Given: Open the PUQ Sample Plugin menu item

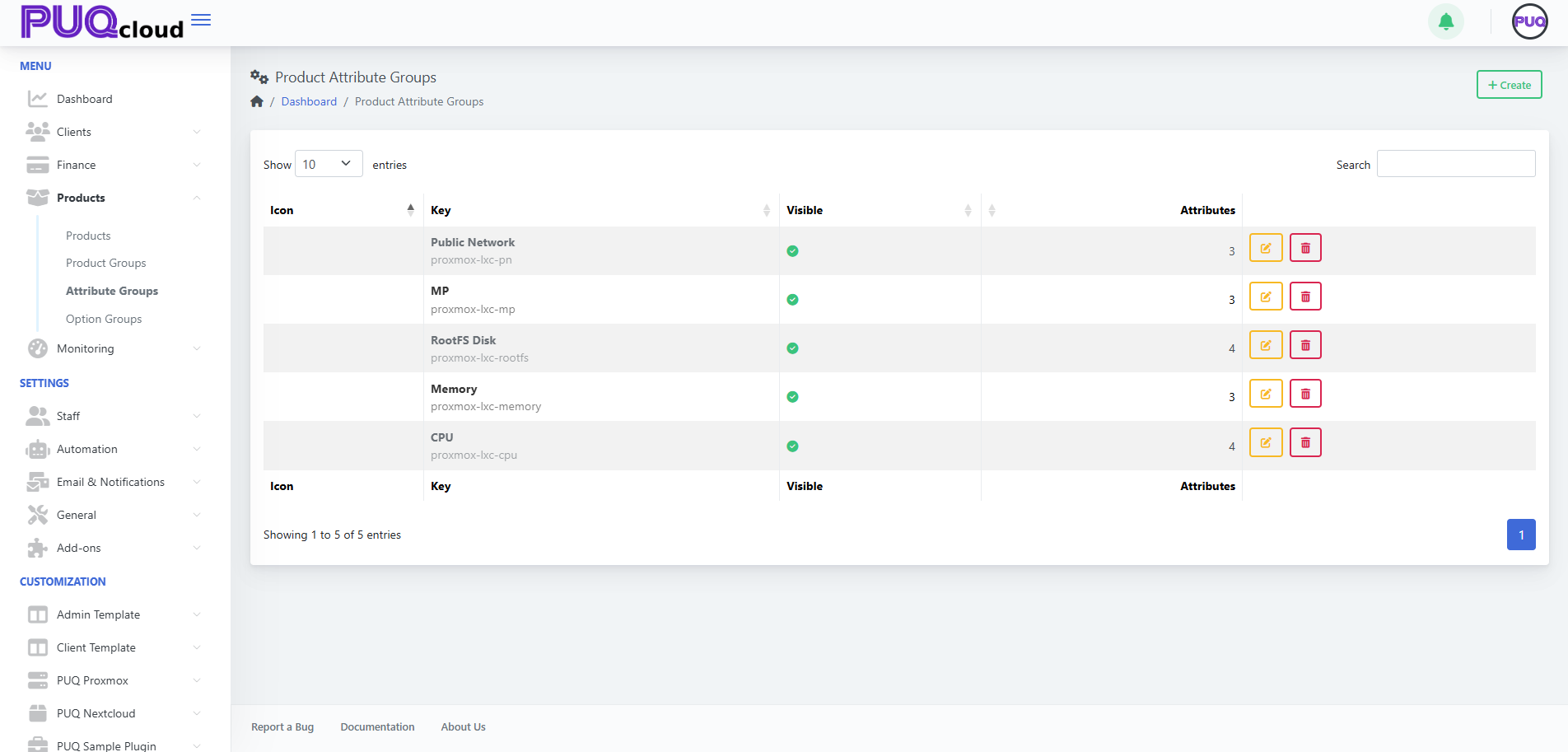Looking at the screenshot, I should [106, 745].
